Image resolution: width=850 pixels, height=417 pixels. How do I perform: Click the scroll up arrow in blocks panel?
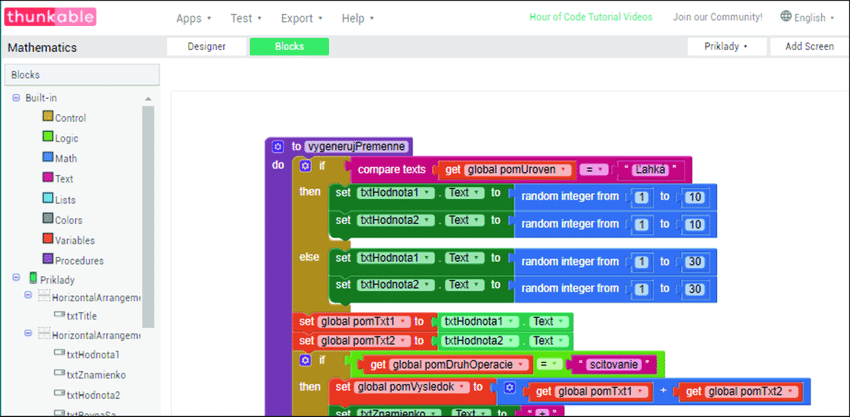[148, 99]
